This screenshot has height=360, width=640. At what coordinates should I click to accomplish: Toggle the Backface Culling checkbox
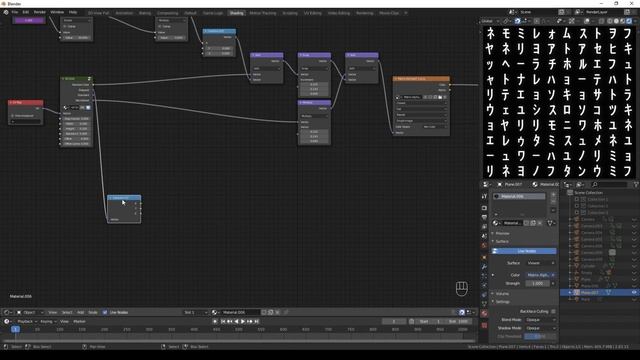[x=553, y=311]
